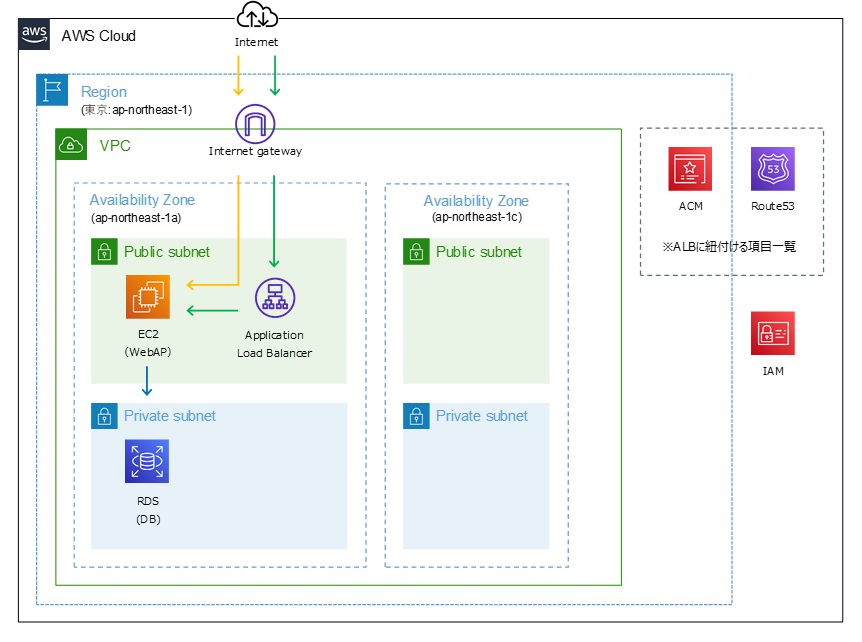Screen dimensions: 862x642
Task: Click the "AWS Cloud" label
Action: [98, 36]
